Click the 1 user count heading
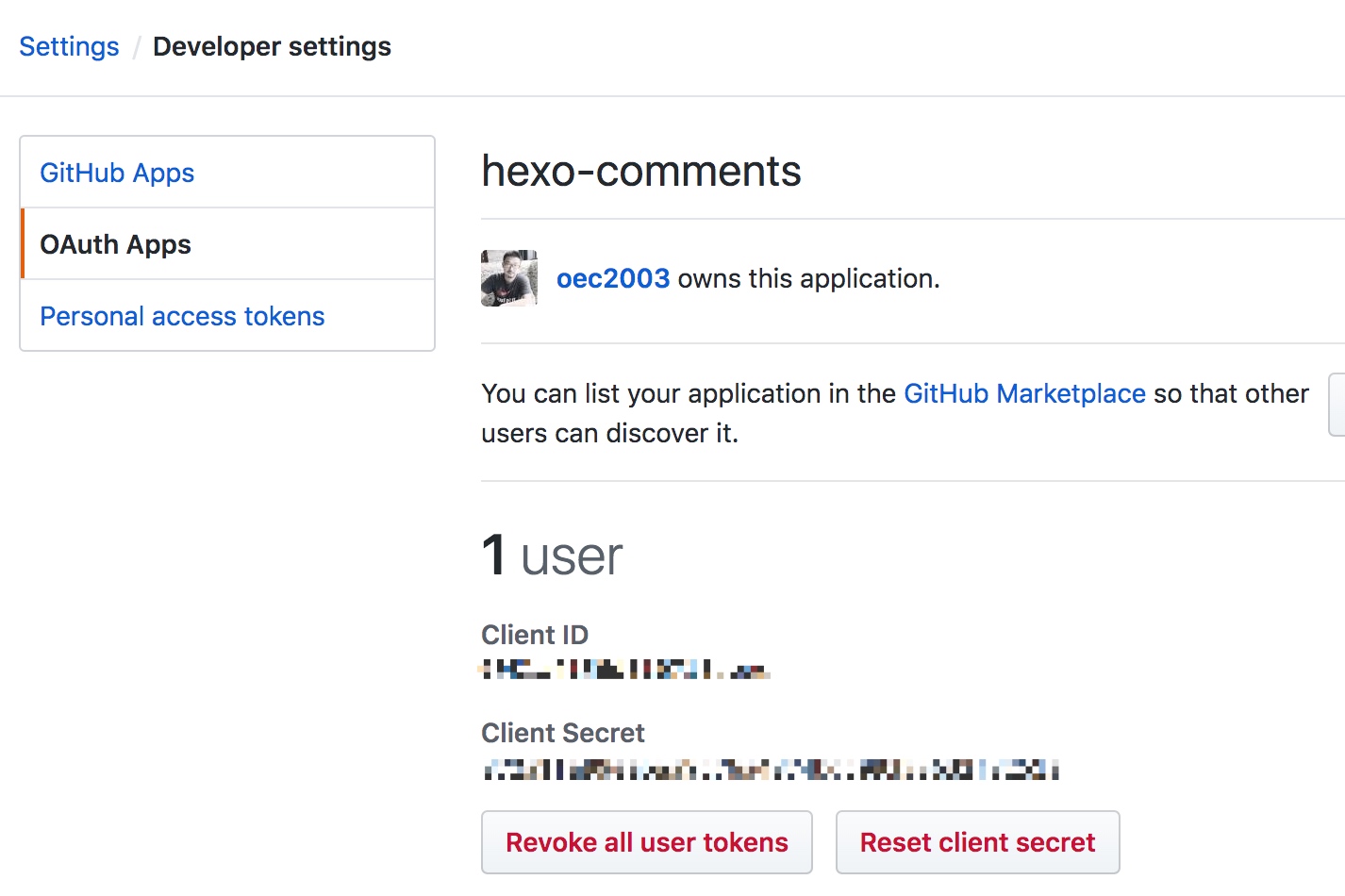 [x=552, y=555]
